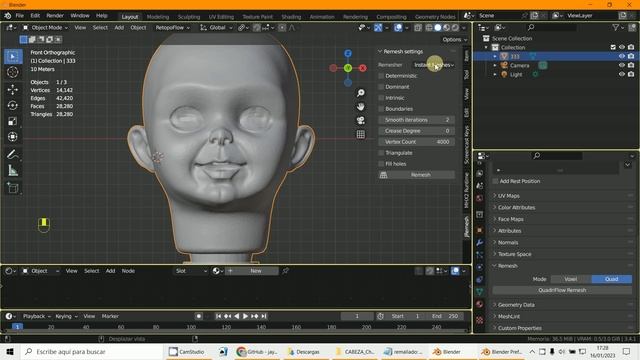Select the Add Cube tool

[x=13, y=188]
